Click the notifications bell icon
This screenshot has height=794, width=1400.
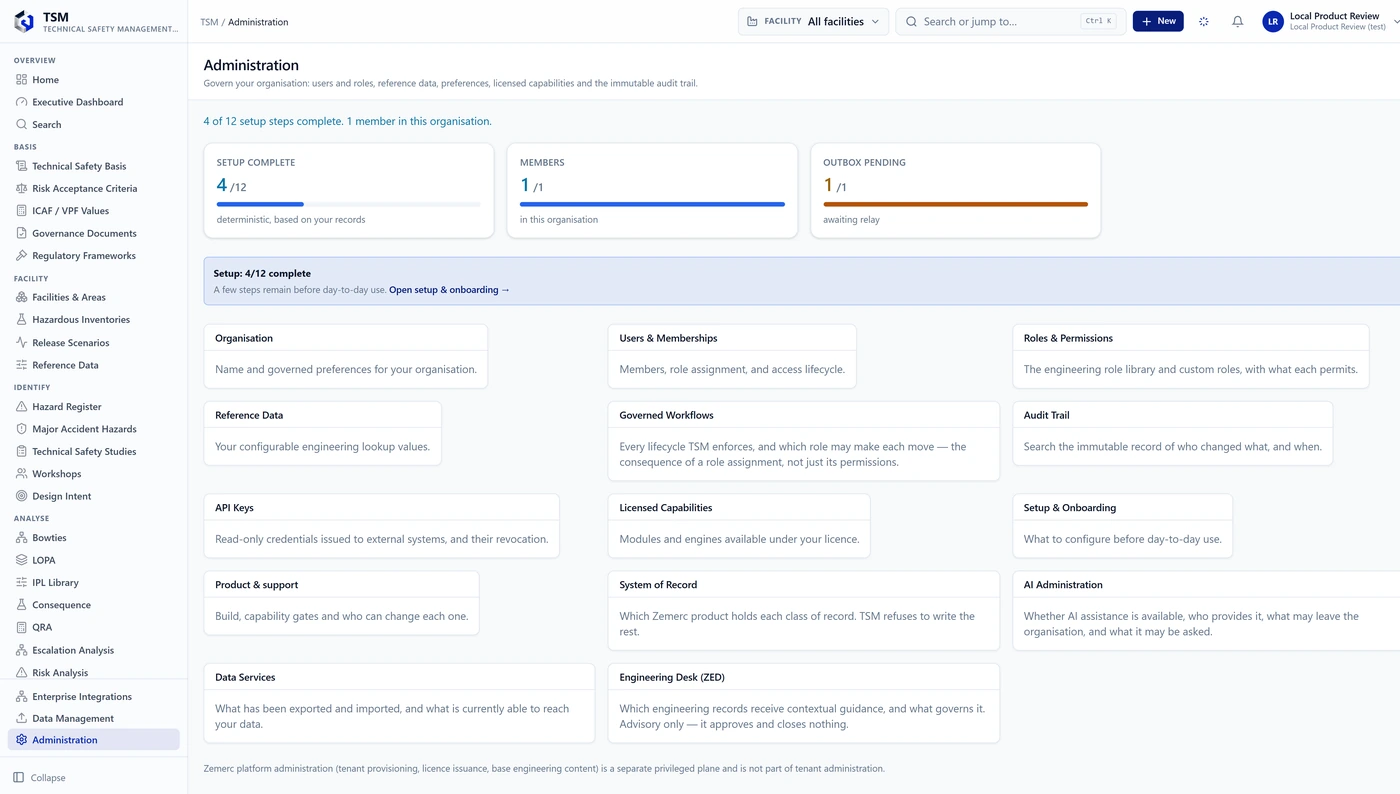click(1237, 21)
